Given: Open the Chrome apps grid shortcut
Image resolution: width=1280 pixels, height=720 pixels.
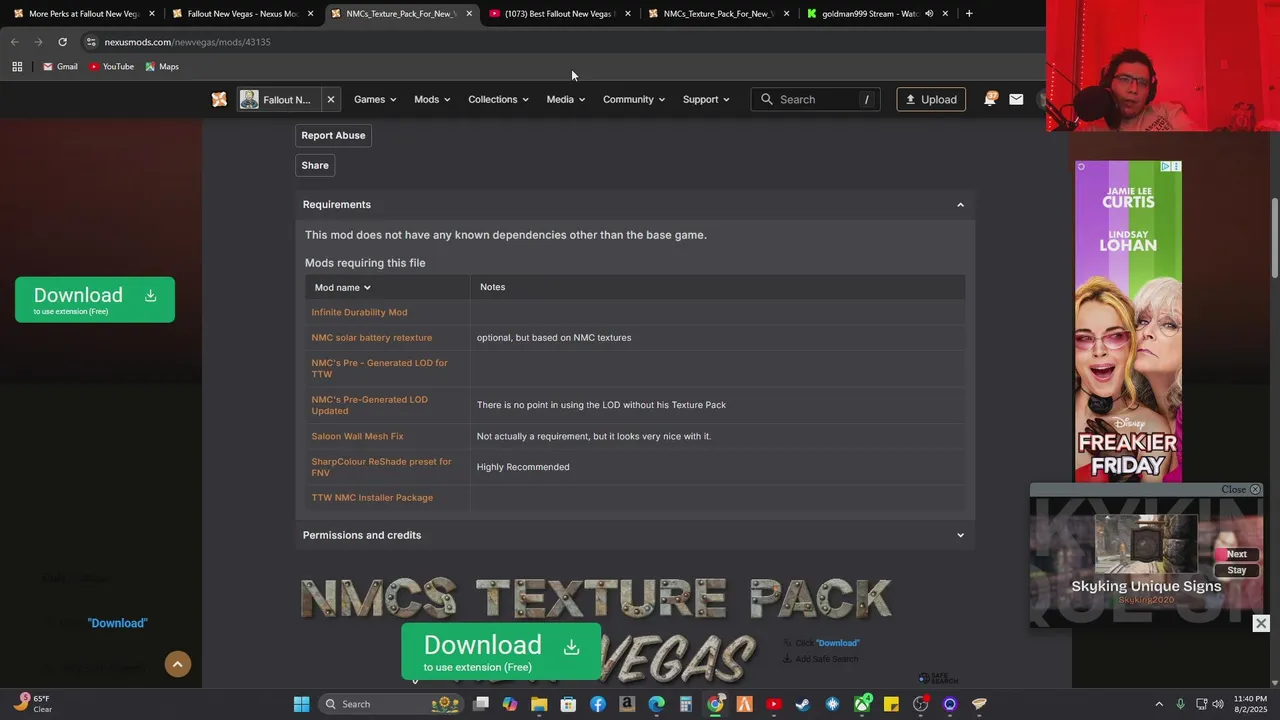Looking at the screenshot, I should [17, 67].
